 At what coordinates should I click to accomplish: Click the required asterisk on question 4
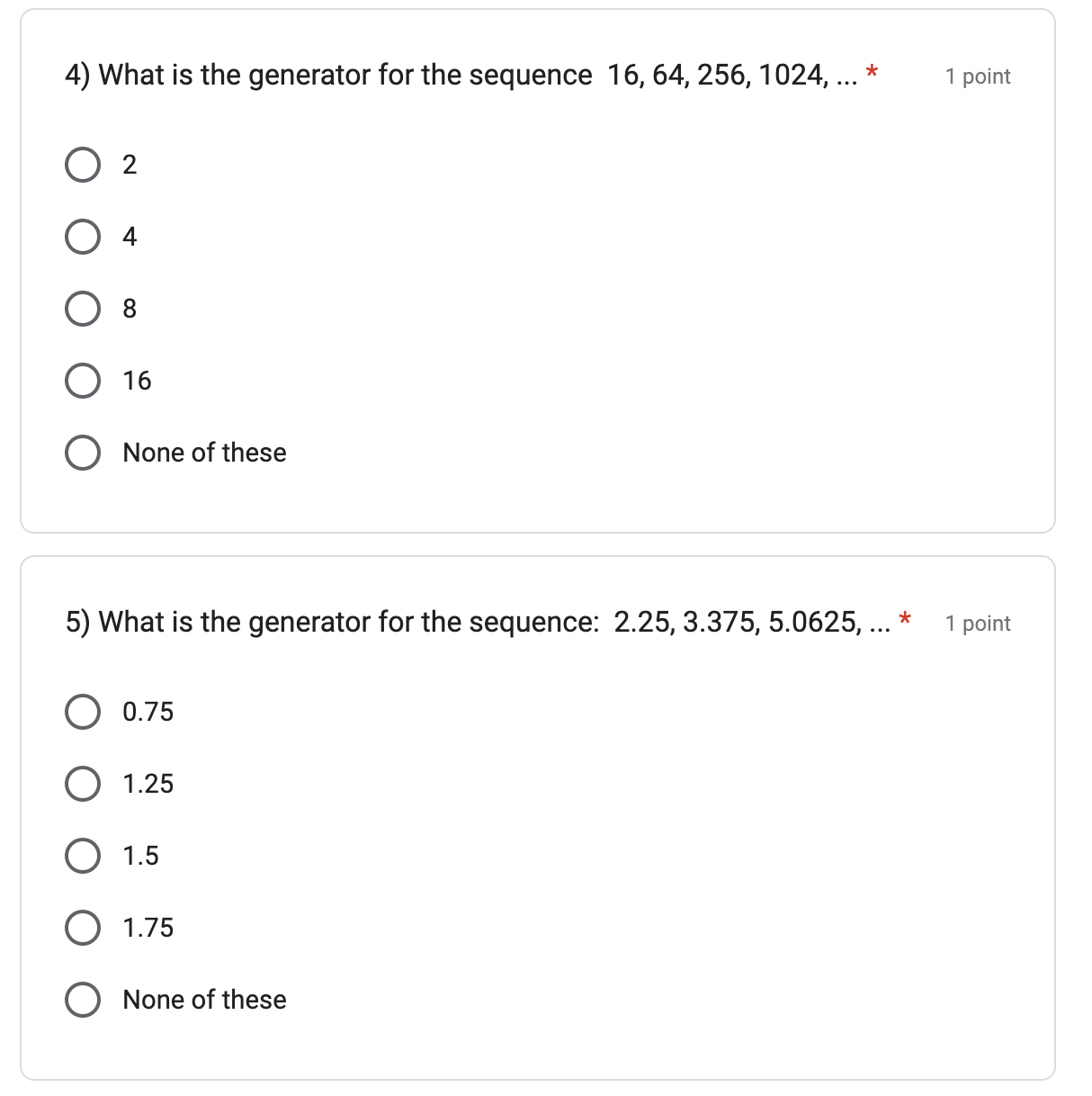coord(871,72)
